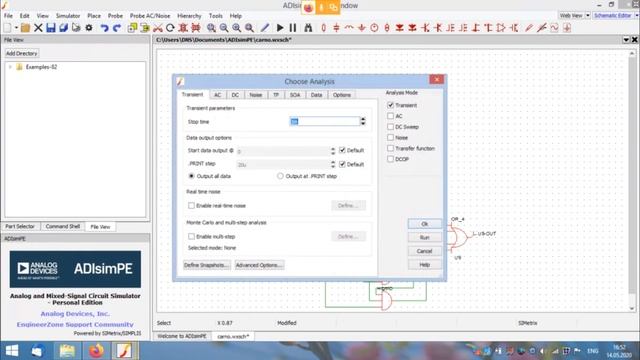The image size is (640, 360).
Task: Switch to the SOA tab
Action: tap(295, 95)
